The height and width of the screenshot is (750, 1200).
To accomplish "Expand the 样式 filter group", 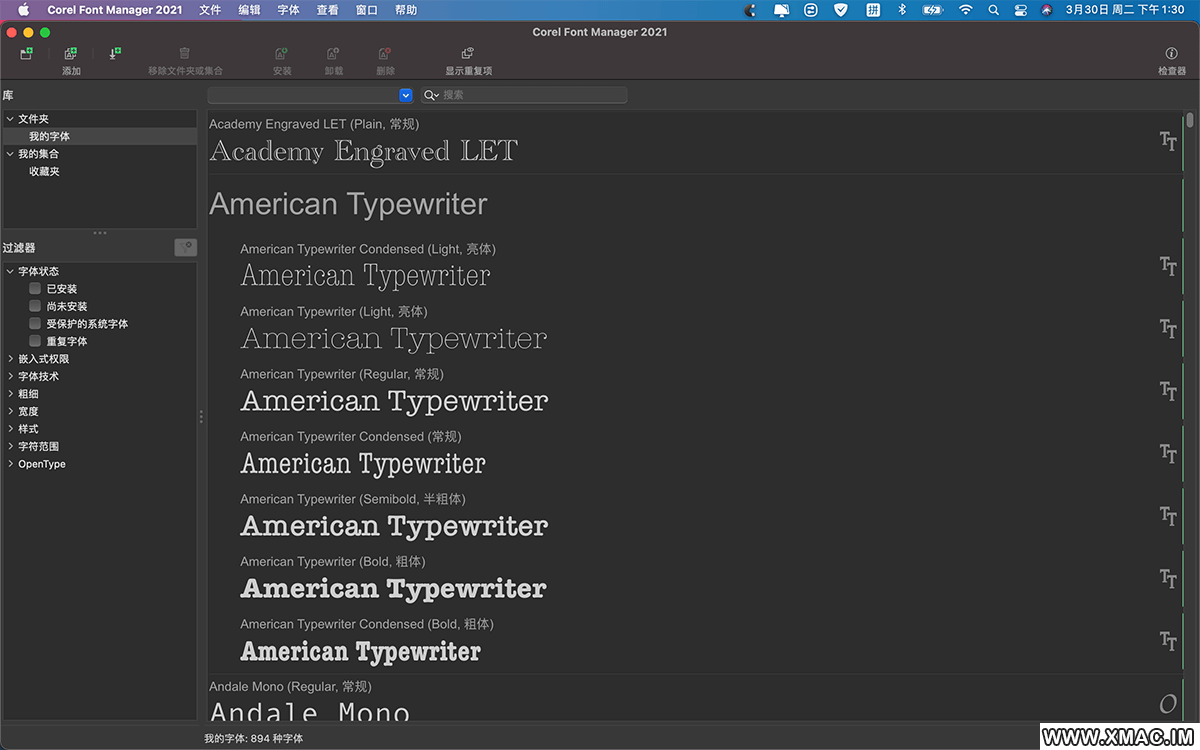I will 10,429.
